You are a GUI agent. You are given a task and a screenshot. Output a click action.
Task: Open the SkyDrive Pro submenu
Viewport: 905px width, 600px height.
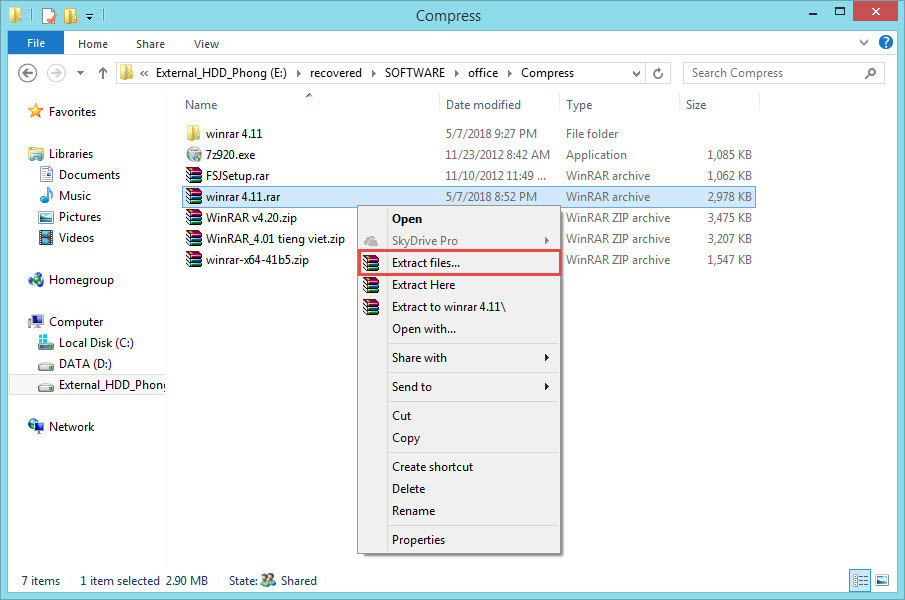(459, 241)
